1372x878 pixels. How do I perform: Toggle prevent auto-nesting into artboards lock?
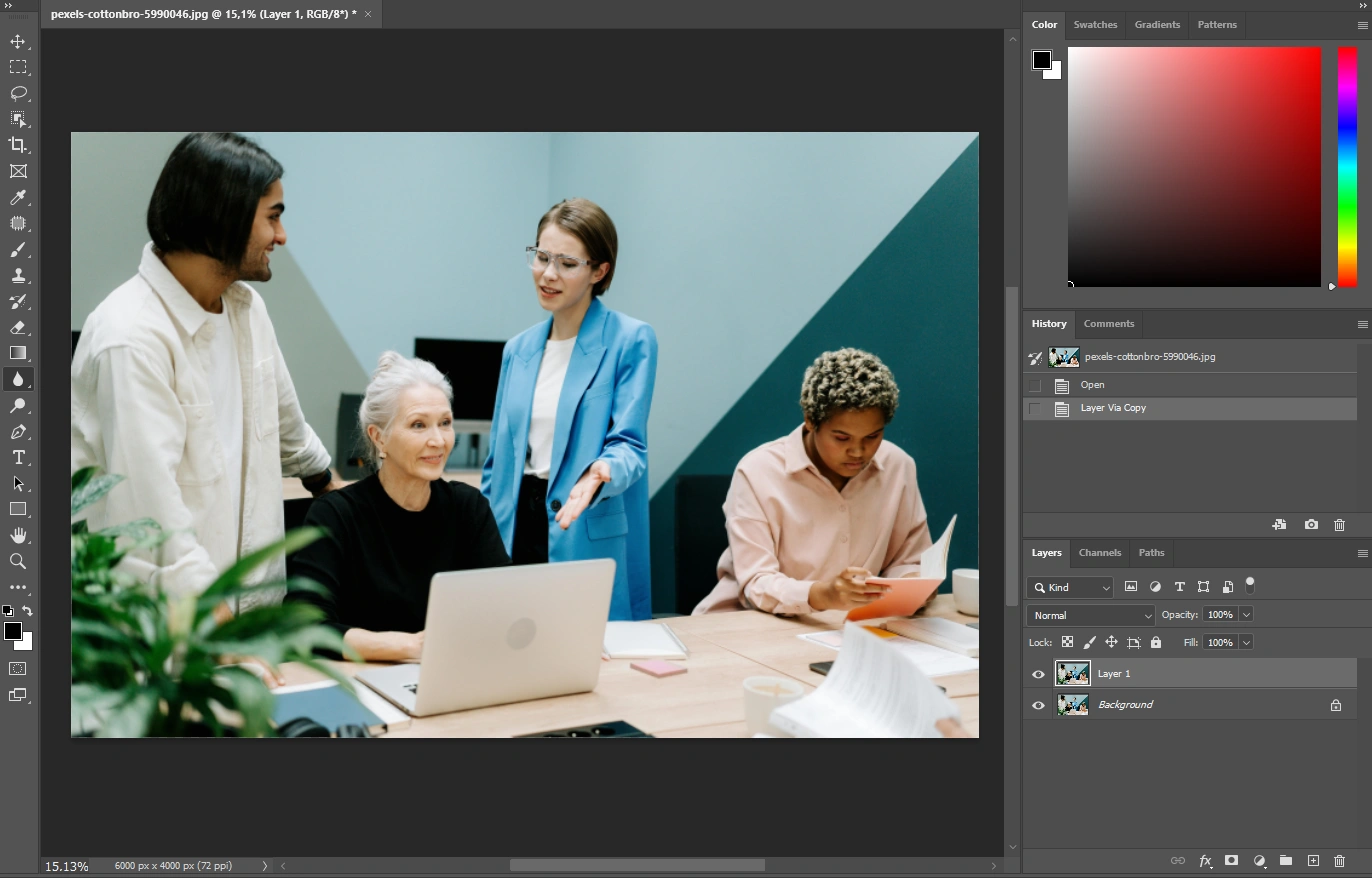[1134, 642]
